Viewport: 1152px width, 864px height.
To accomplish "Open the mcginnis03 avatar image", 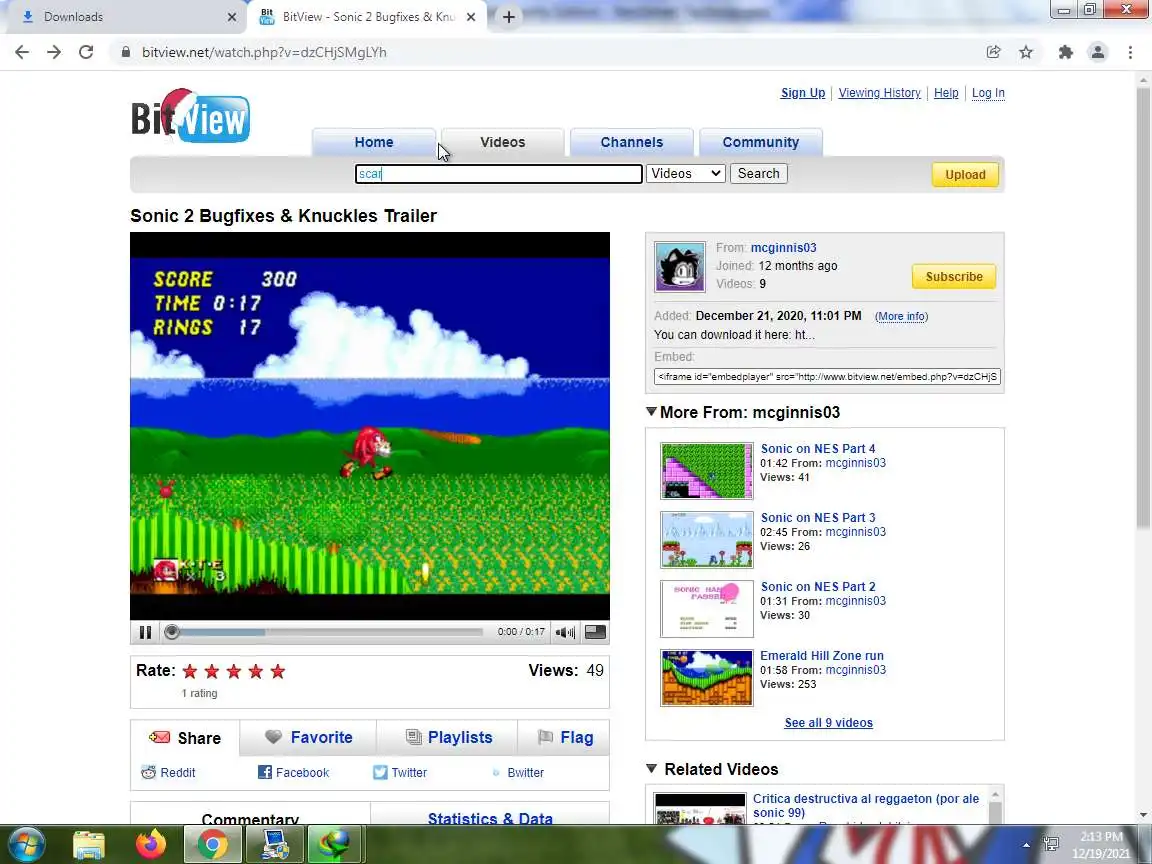I will coord(680,267).
